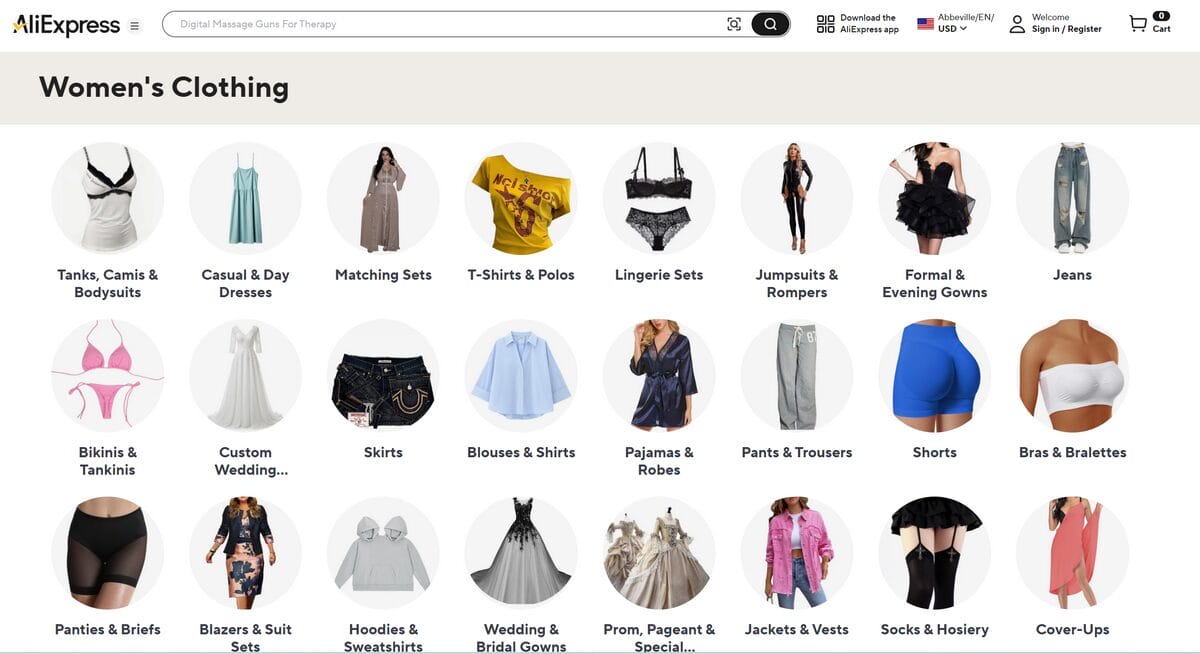Open the Skirts category image
1200x654 pixels.
click(383, 375)
